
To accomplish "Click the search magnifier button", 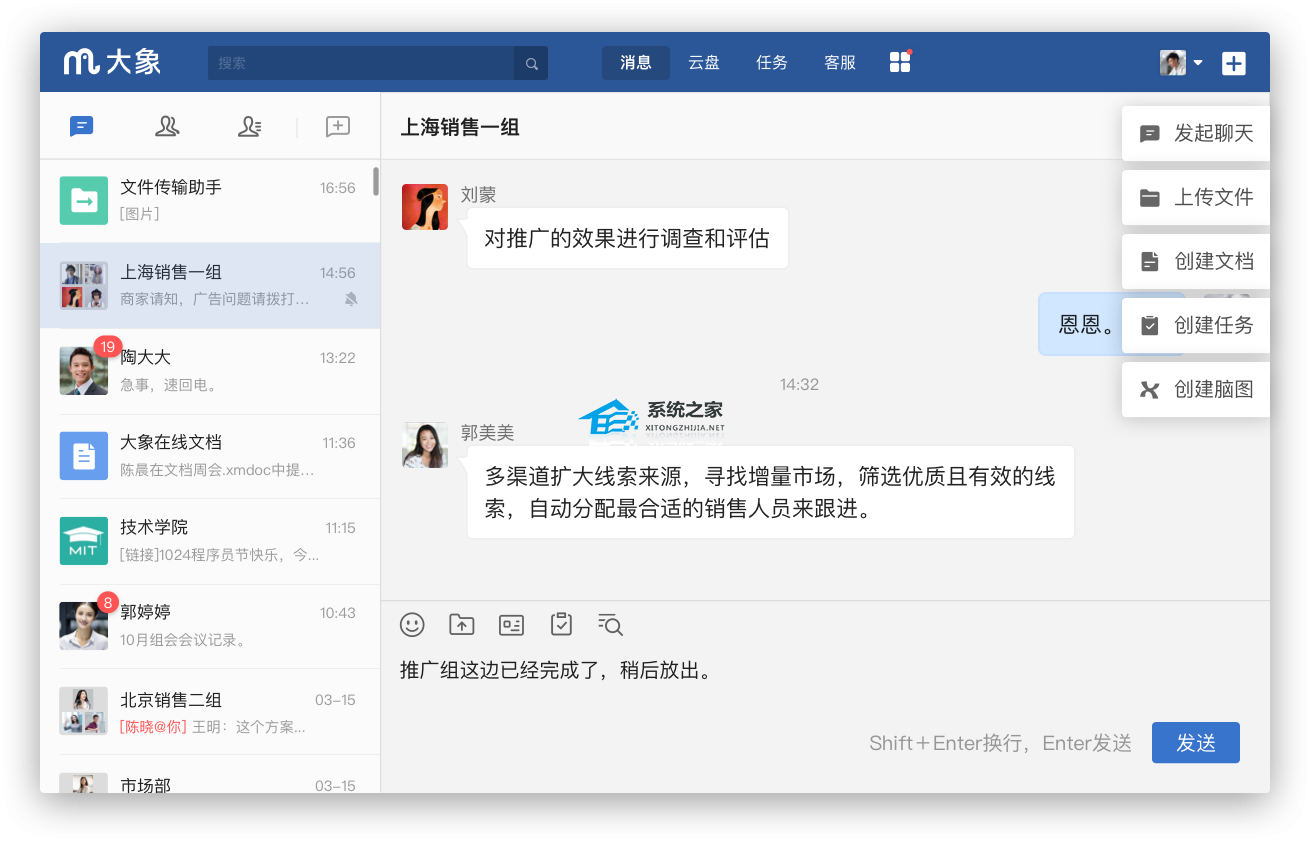I will (531, 63).
